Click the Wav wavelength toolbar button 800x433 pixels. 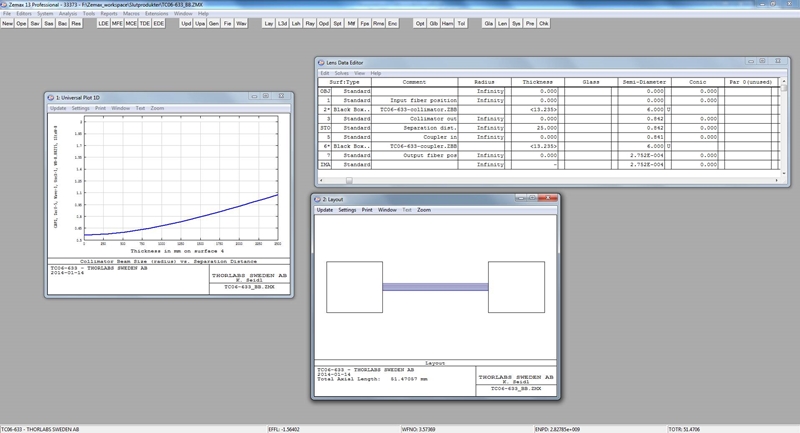pyautogui.click(x=241, y=23)
